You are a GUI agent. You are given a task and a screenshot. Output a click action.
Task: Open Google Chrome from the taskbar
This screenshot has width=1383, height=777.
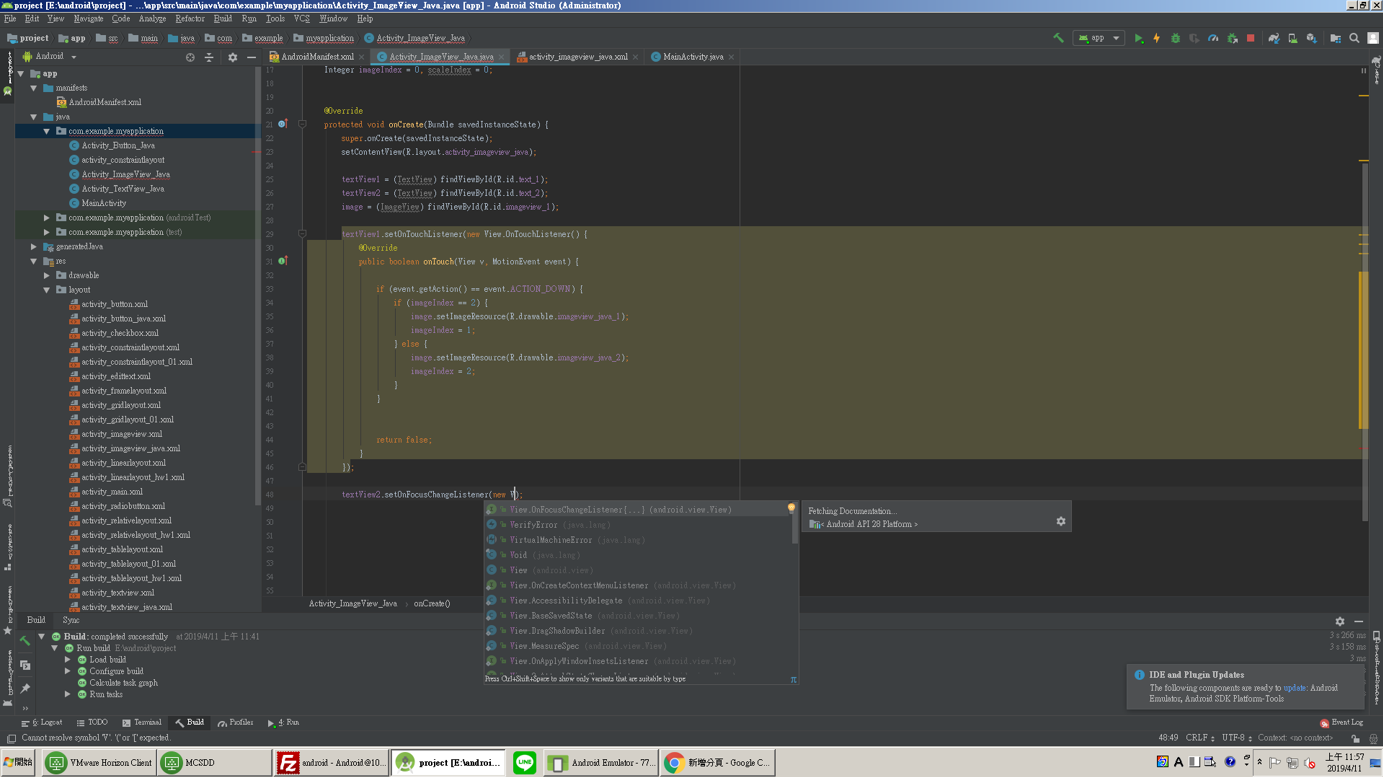pyautogui.click(x=717, y=762)
